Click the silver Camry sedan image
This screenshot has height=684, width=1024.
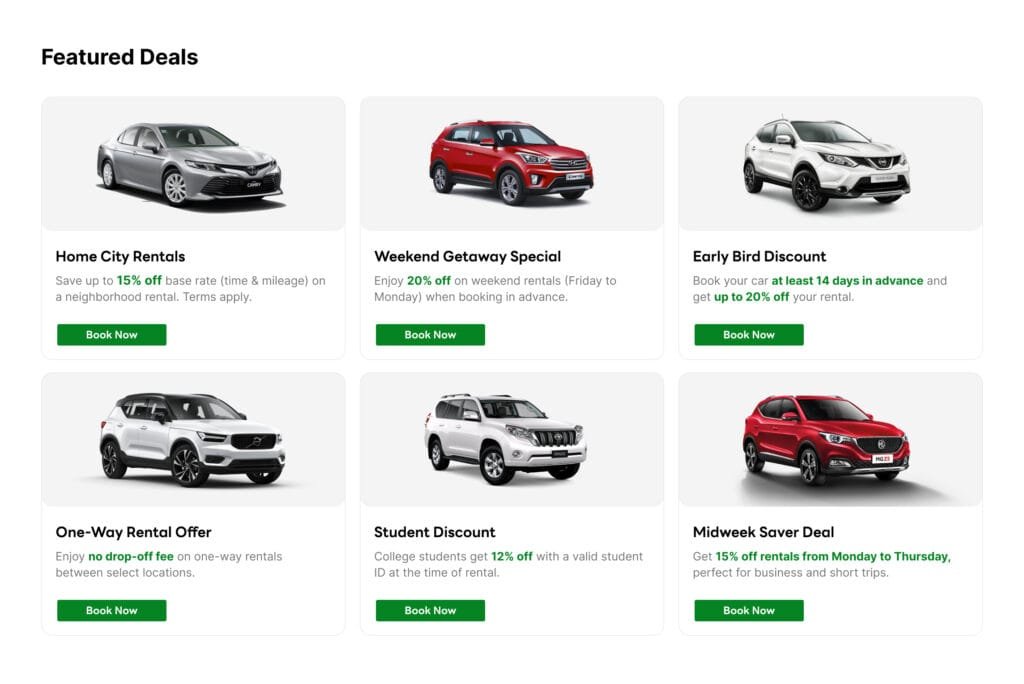point(192,163)
